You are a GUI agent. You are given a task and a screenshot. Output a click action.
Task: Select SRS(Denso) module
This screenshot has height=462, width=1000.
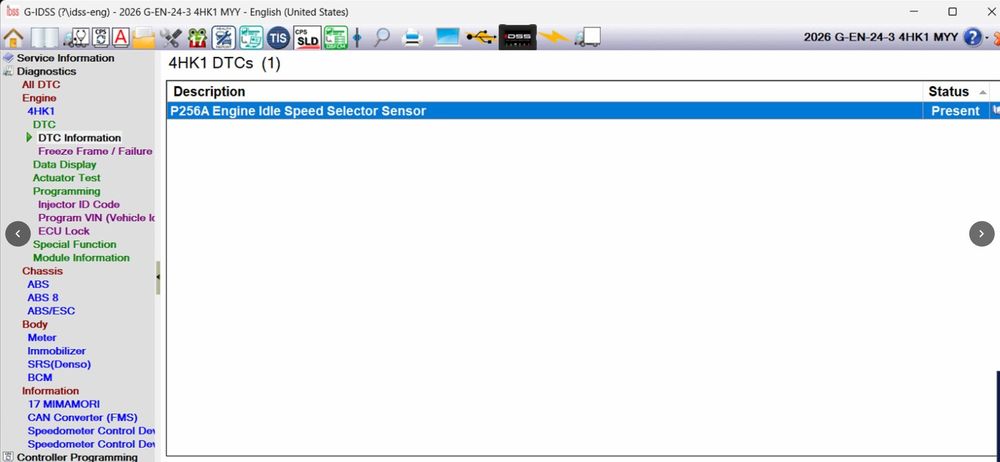pyautogui.click(x=59, y=364)
